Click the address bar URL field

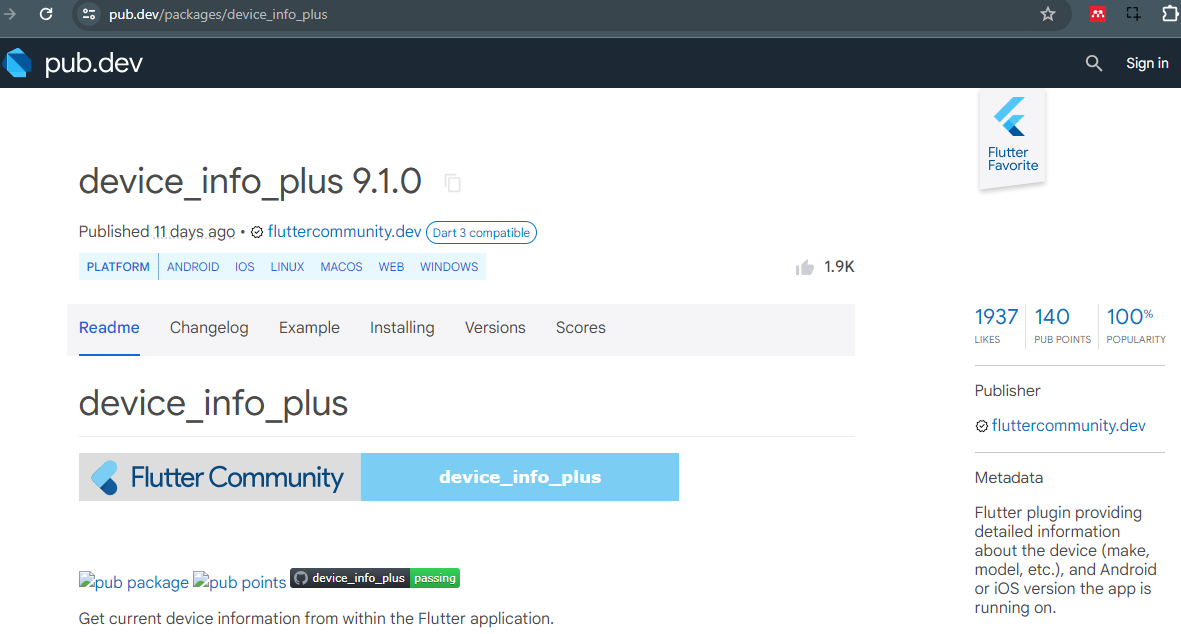(x=500, y=14)
